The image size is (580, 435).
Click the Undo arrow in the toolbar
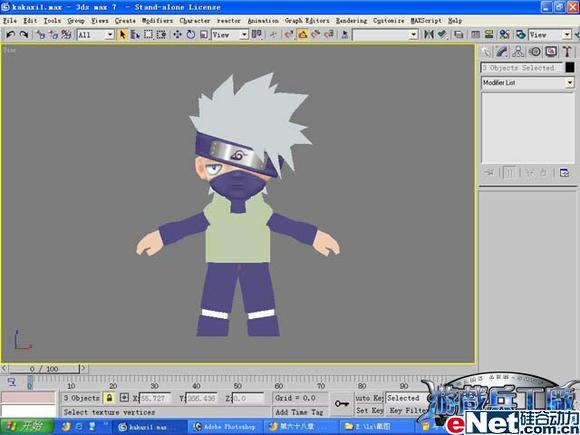[x=10, y=35]
